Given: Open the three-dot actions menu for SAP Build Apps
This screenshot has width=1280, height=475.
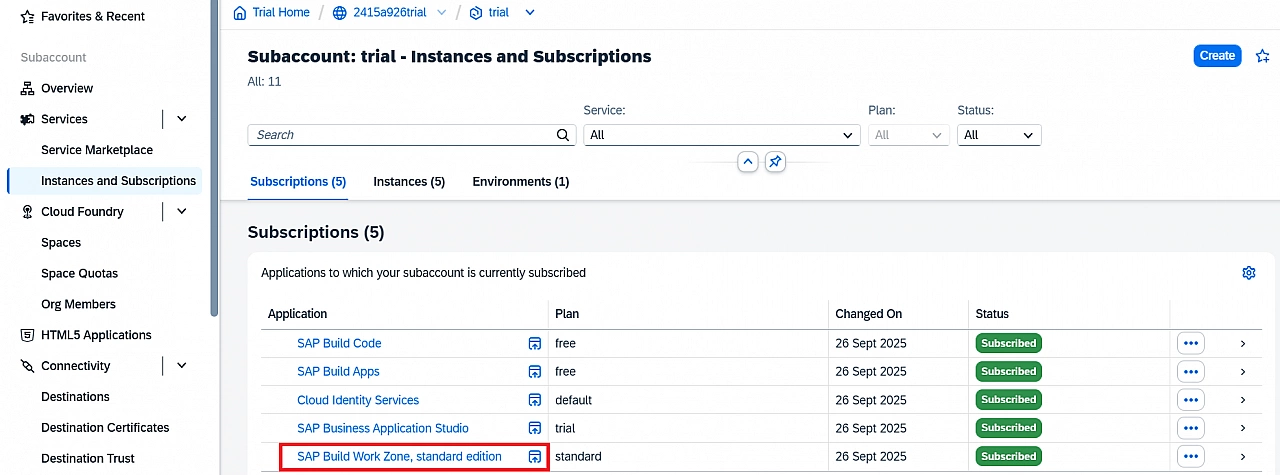Looking at the screenshot, I should (x=1190, y=371).
